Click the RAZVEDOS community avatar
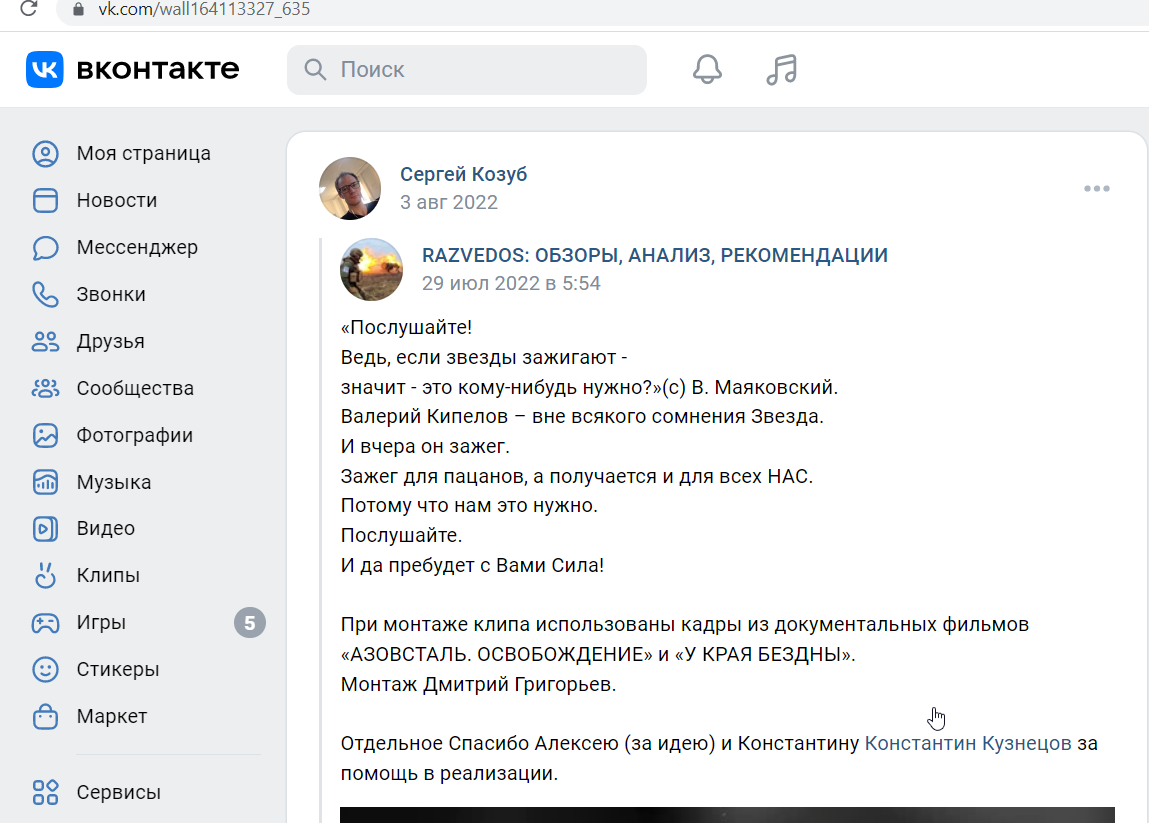The width and height of the screenshot is (1149, 823). (x=372, y=270)
